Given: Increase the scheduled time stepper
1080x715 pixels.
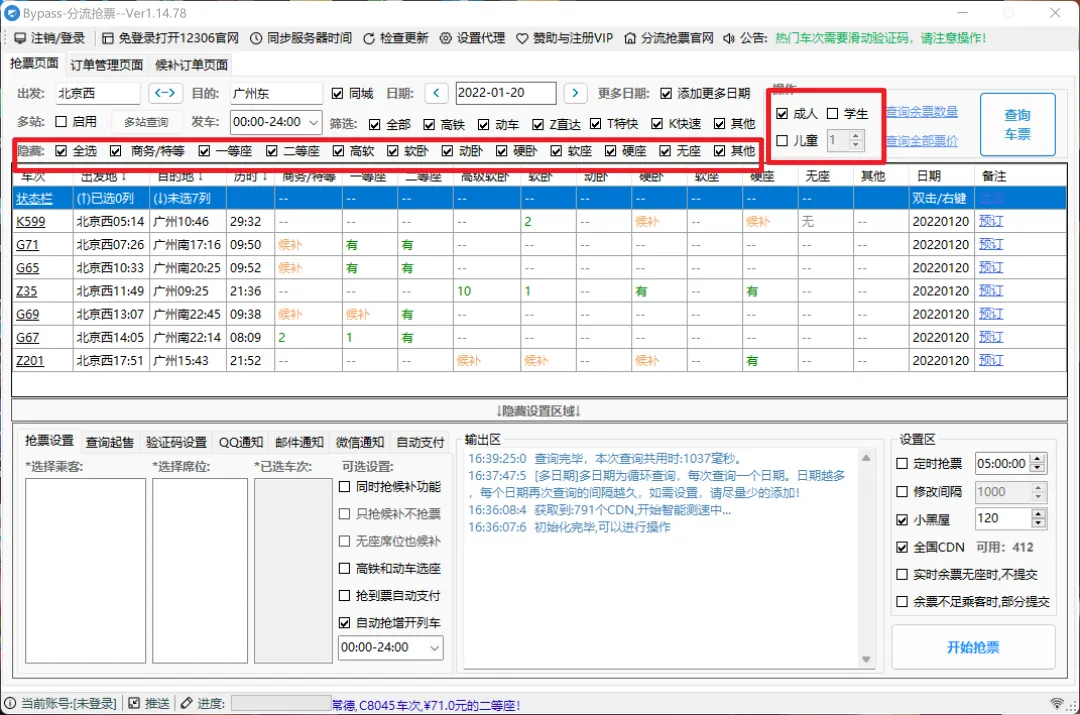Looking at the screenshot, I should tap(1038, 459).
